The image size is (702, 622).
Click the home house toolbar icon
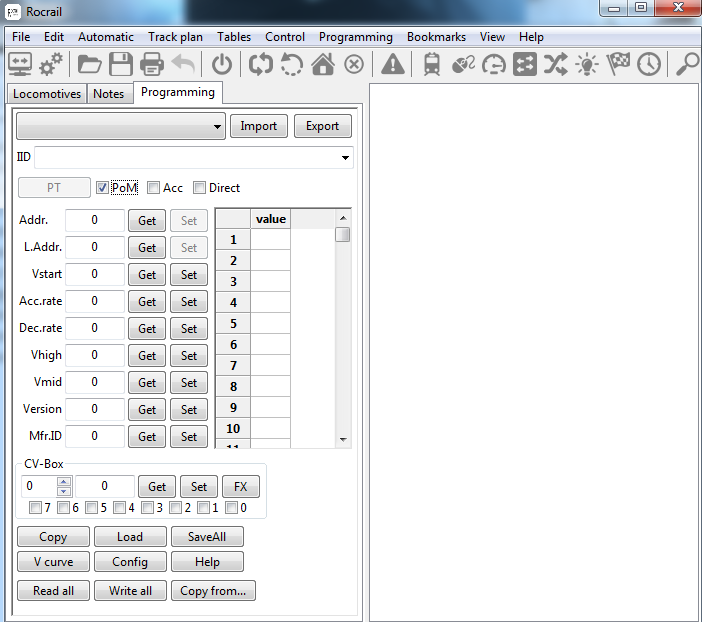(x=323, y=64)
